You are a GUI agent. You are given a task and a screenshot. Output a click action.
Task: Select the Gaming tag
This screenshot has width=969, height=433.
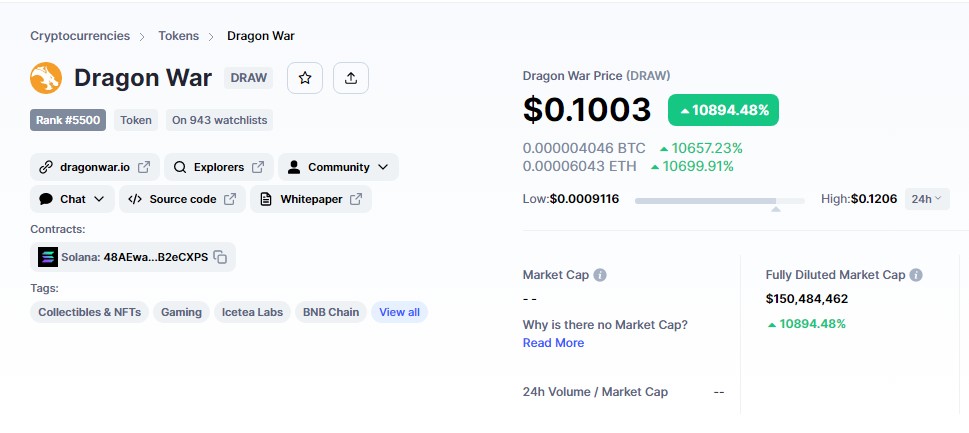pyautogui.click(x=182, y=312)
